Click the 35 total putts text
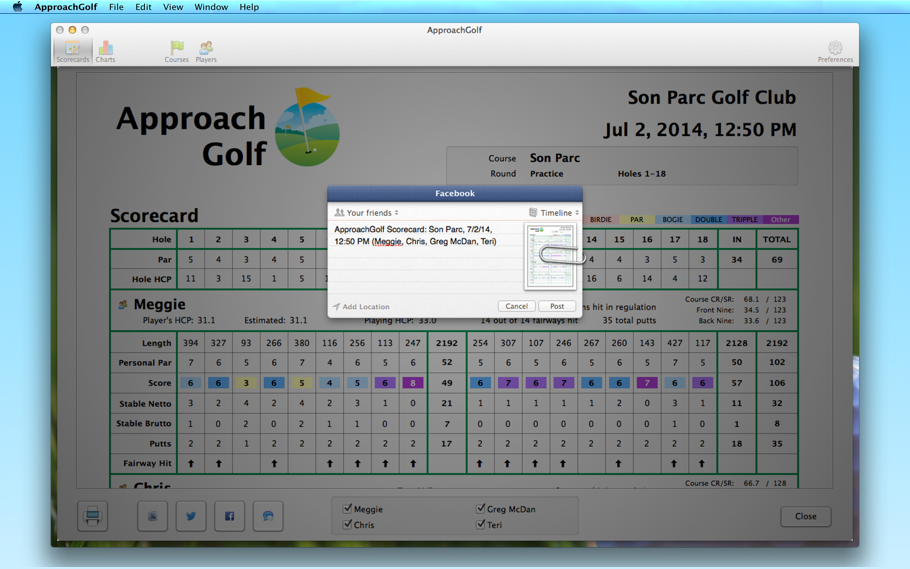Image resolution: width=910 pixels, height=569 pixels. coord(629,320)
